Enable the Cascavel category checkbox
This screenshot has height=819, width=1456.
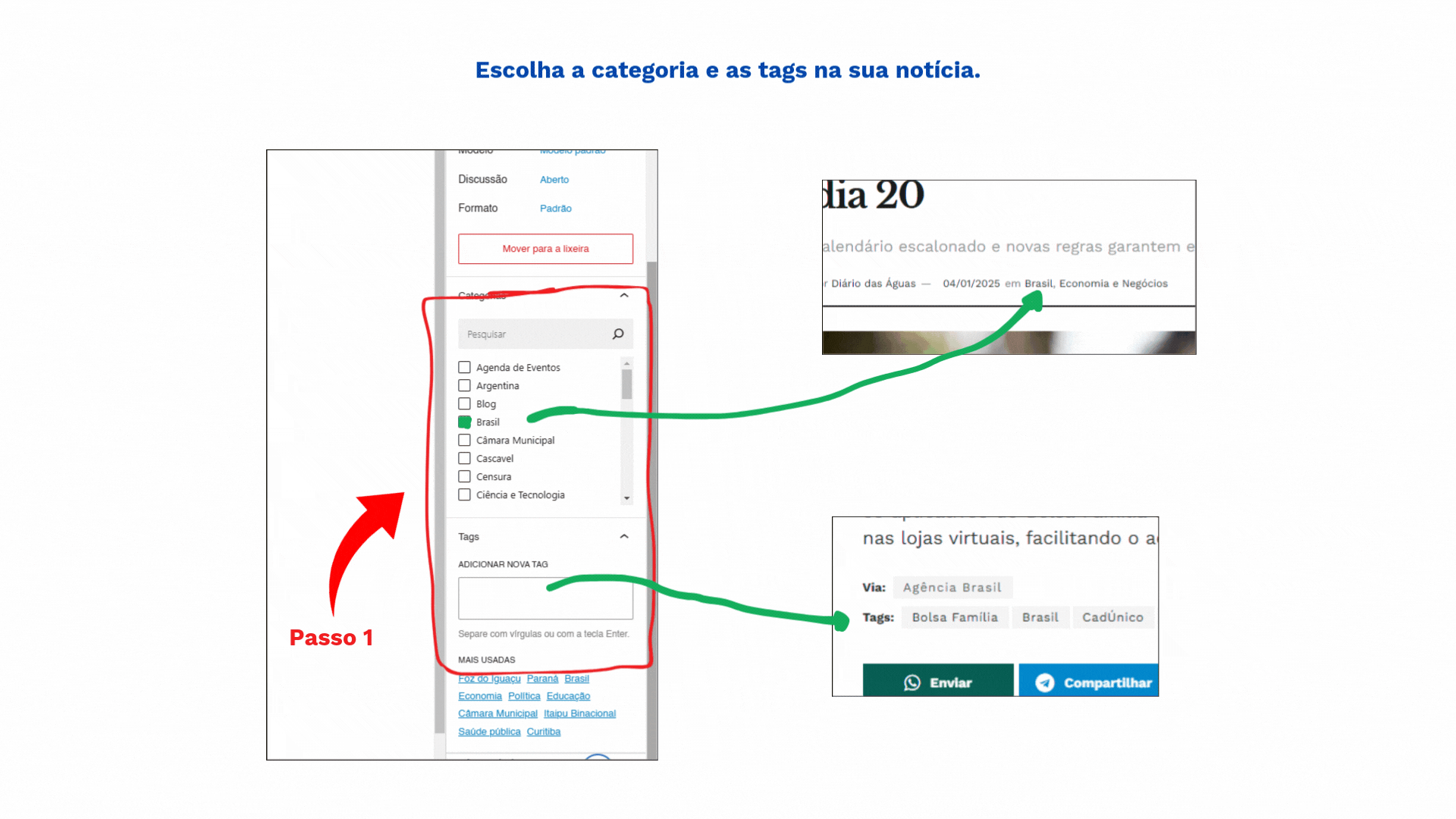click(x=465, y=458)
